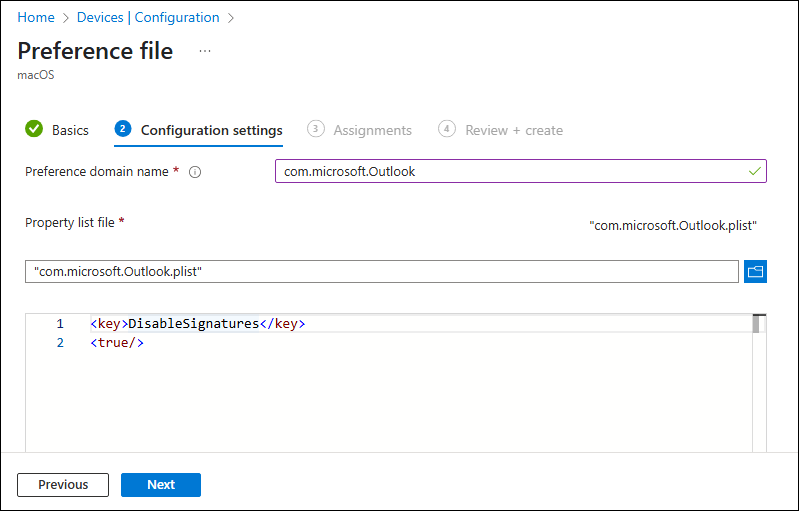Open the info tooltip for Preference domain name
The image size is (799, 511).
[195, 172]
